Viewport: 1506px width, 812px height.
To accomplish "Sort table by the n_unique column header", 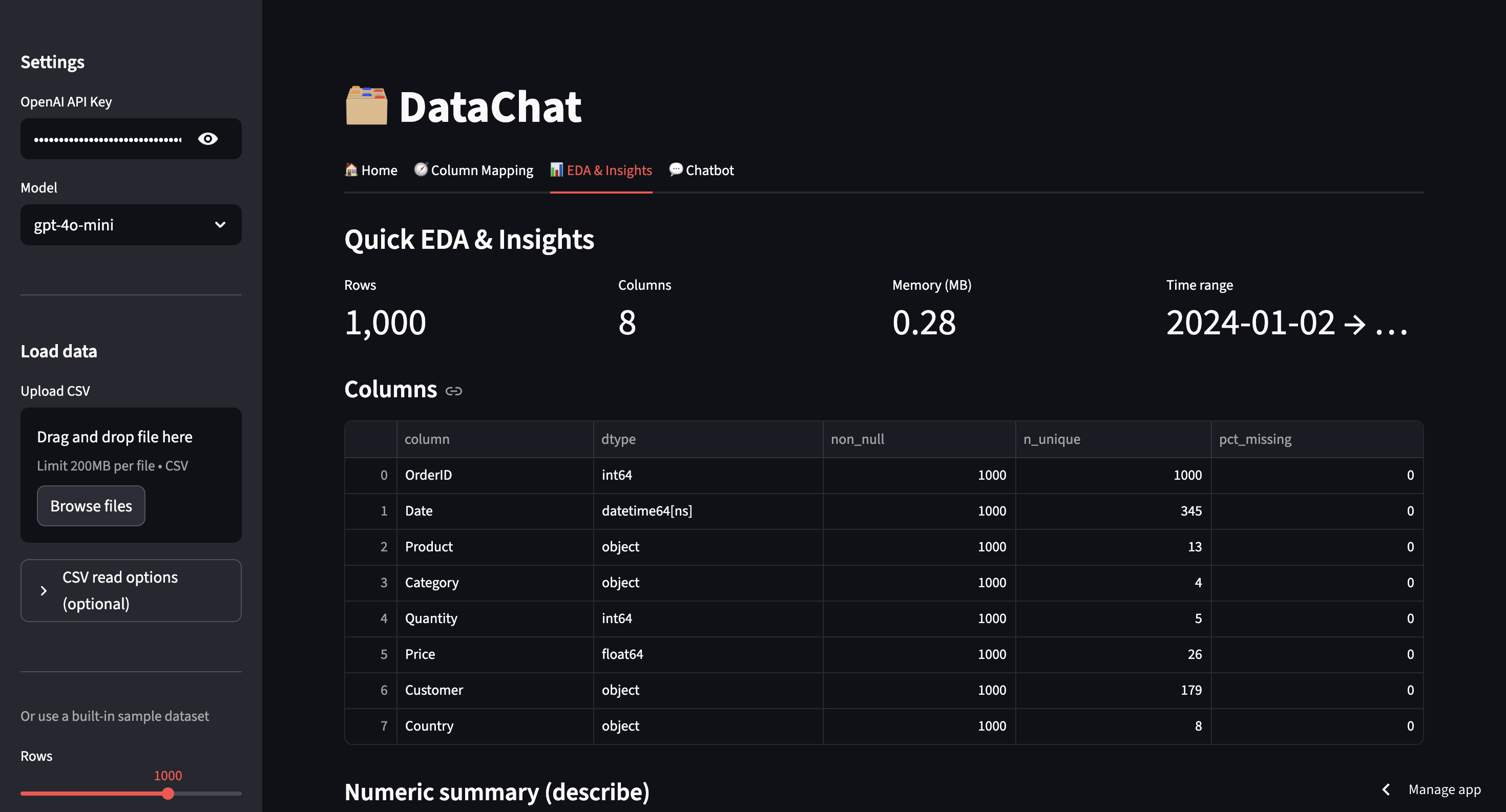I will coord(1052,439).
